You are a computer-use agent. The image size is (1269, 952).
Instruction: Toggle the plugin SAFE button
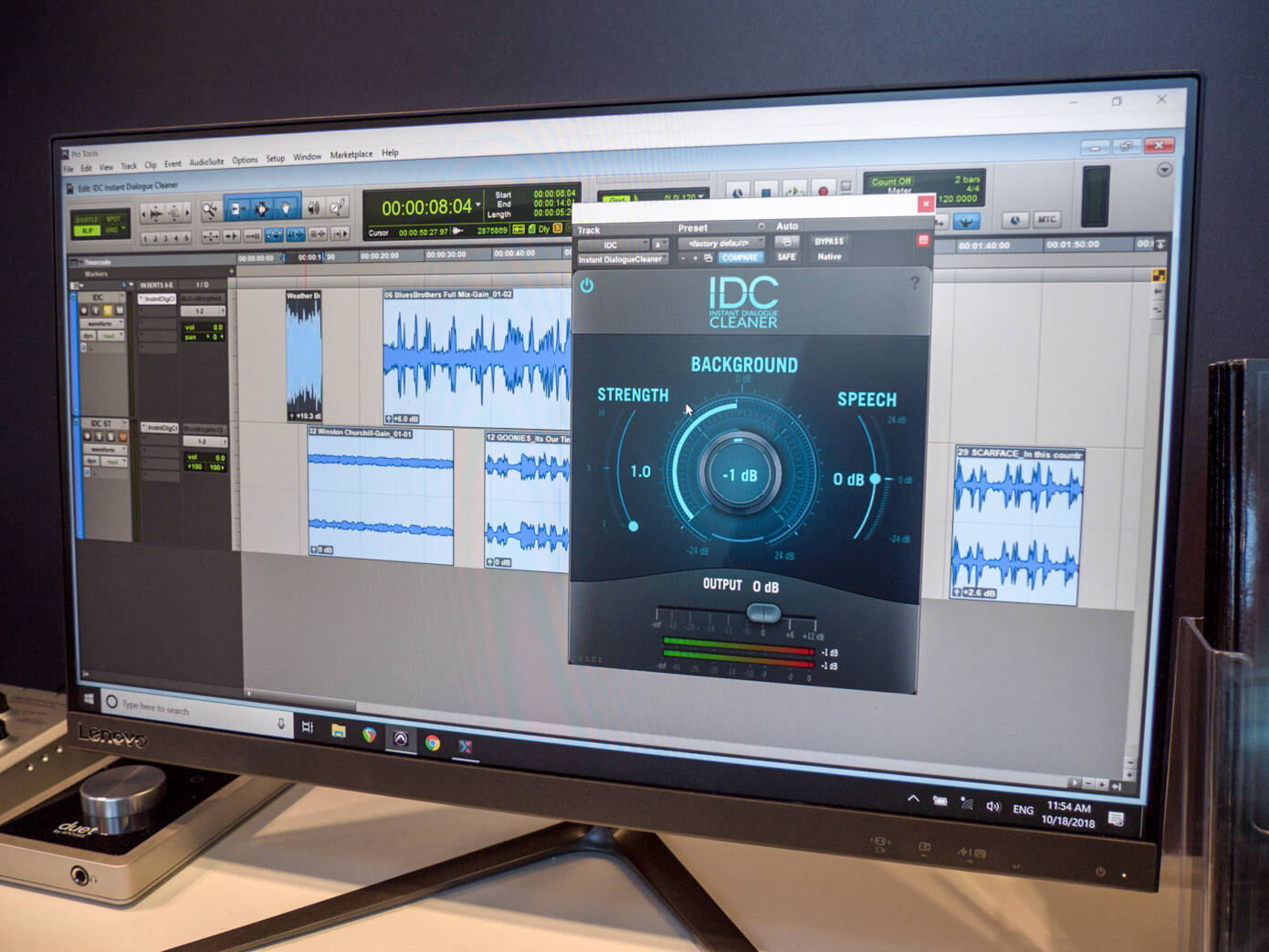pyautogui.click(x=786, y=256)
